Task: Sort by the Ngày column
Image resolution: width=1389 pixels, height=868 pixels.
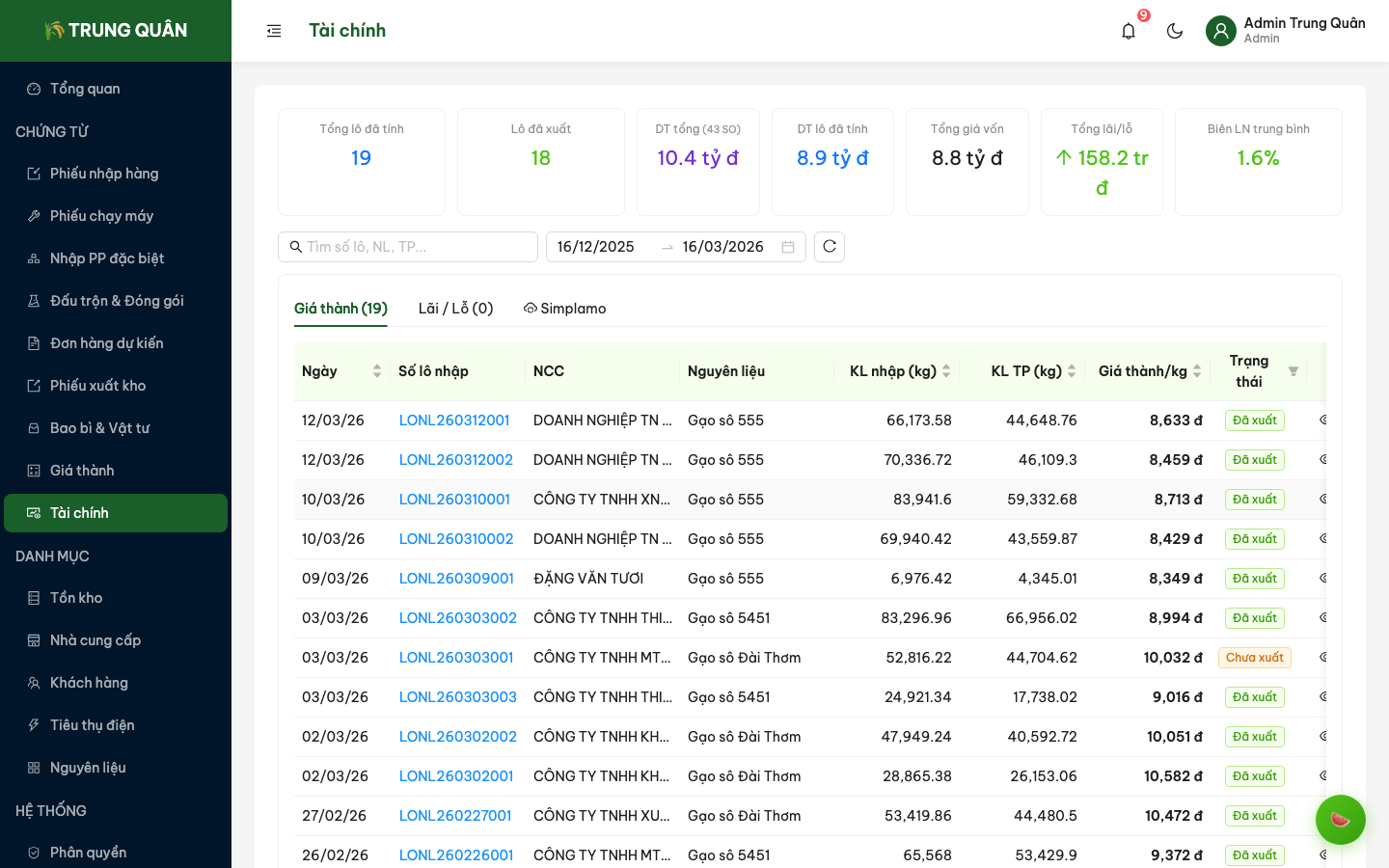Action: (x=376, y=371)
